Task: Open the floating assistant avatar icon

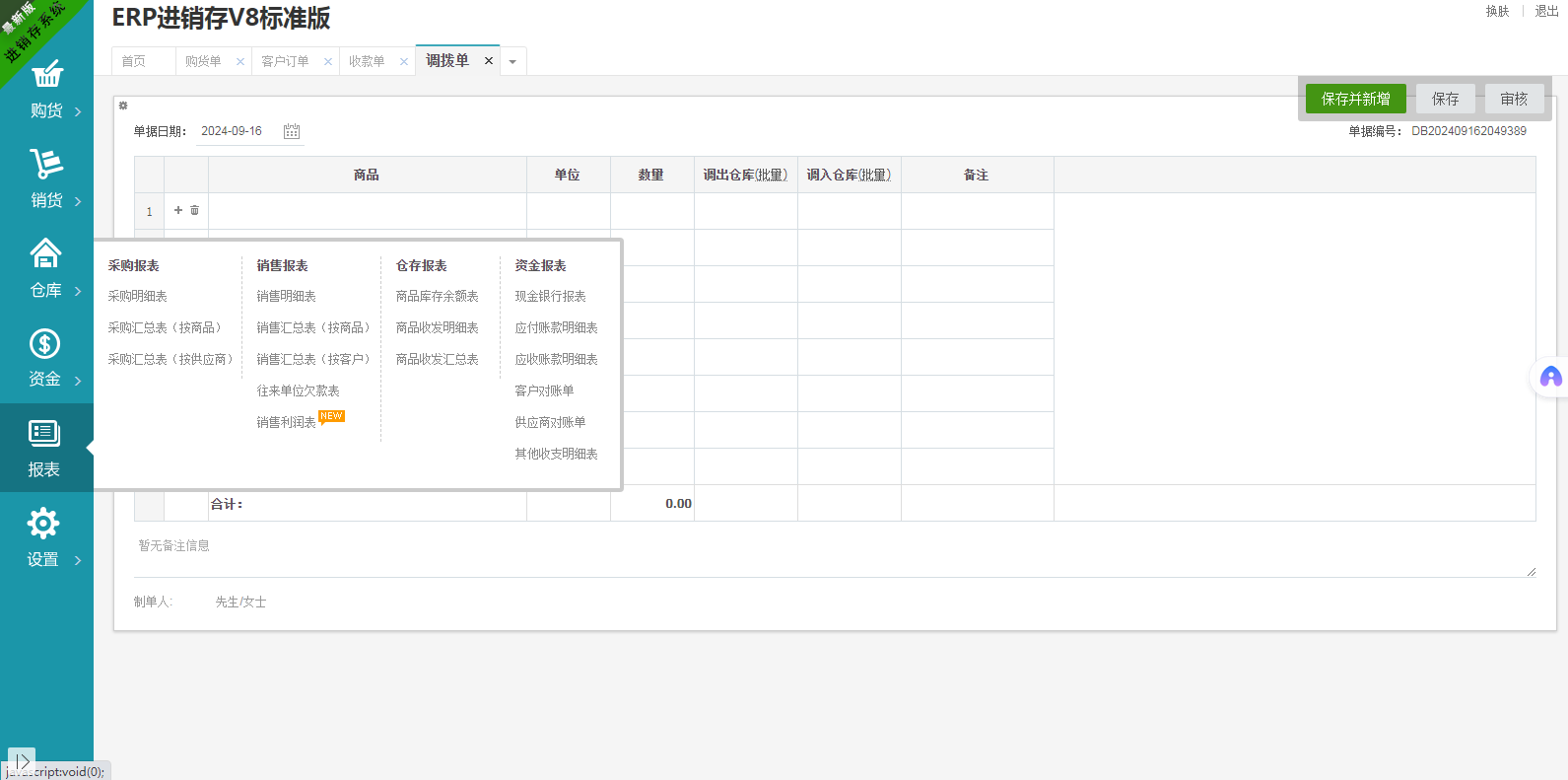Action: 1550,377
